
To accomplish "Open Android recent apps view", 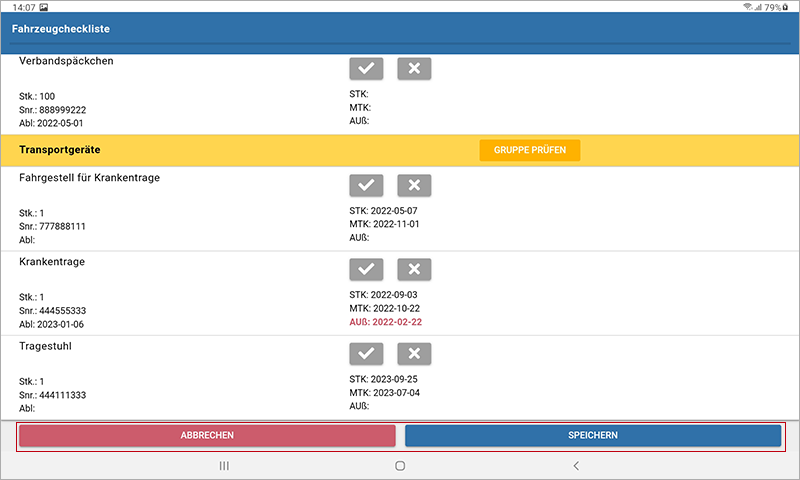I will coord(224,466).
